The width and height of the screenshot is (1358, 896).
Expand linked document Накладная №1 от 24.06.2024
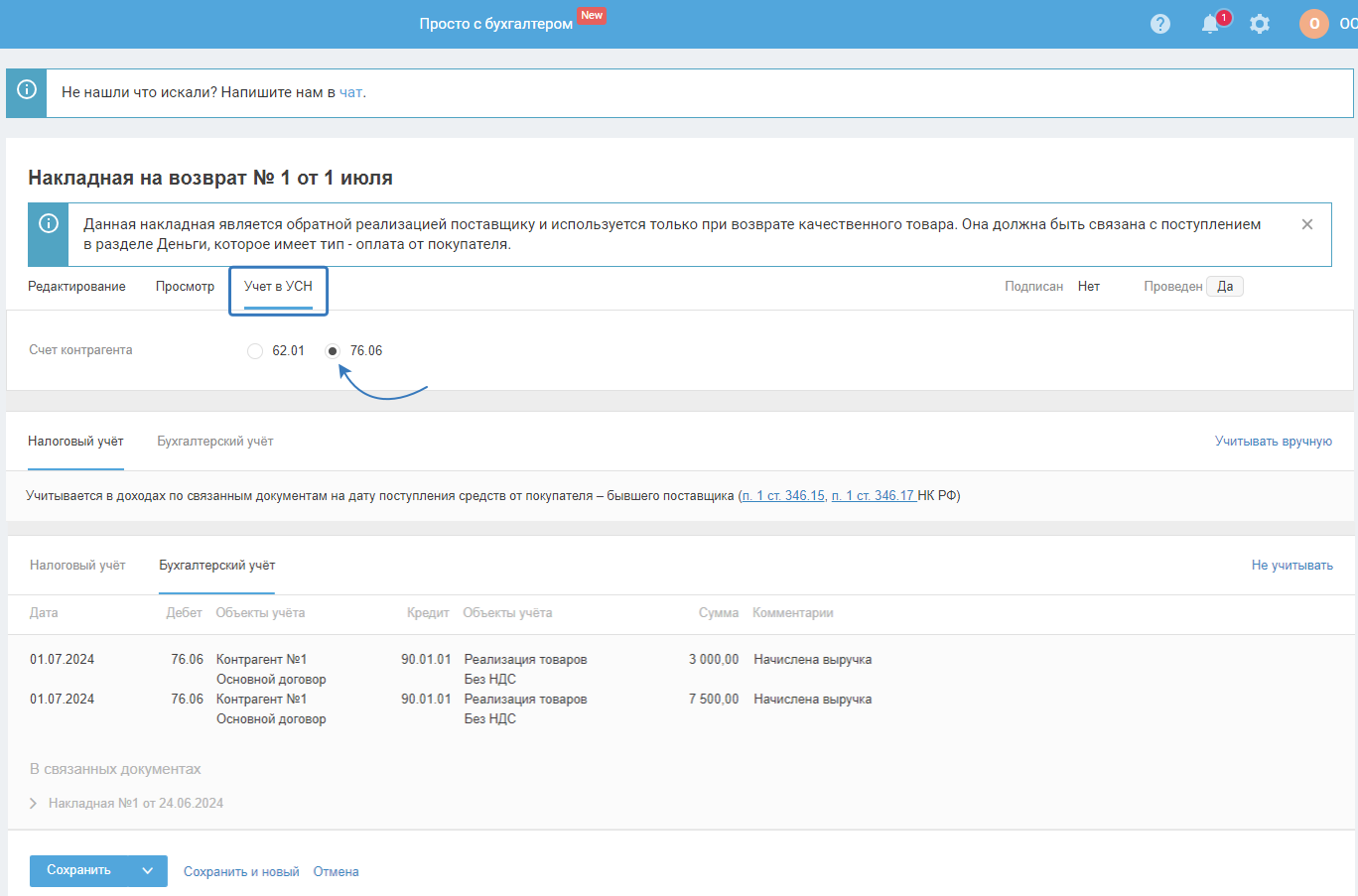(34, 804)
